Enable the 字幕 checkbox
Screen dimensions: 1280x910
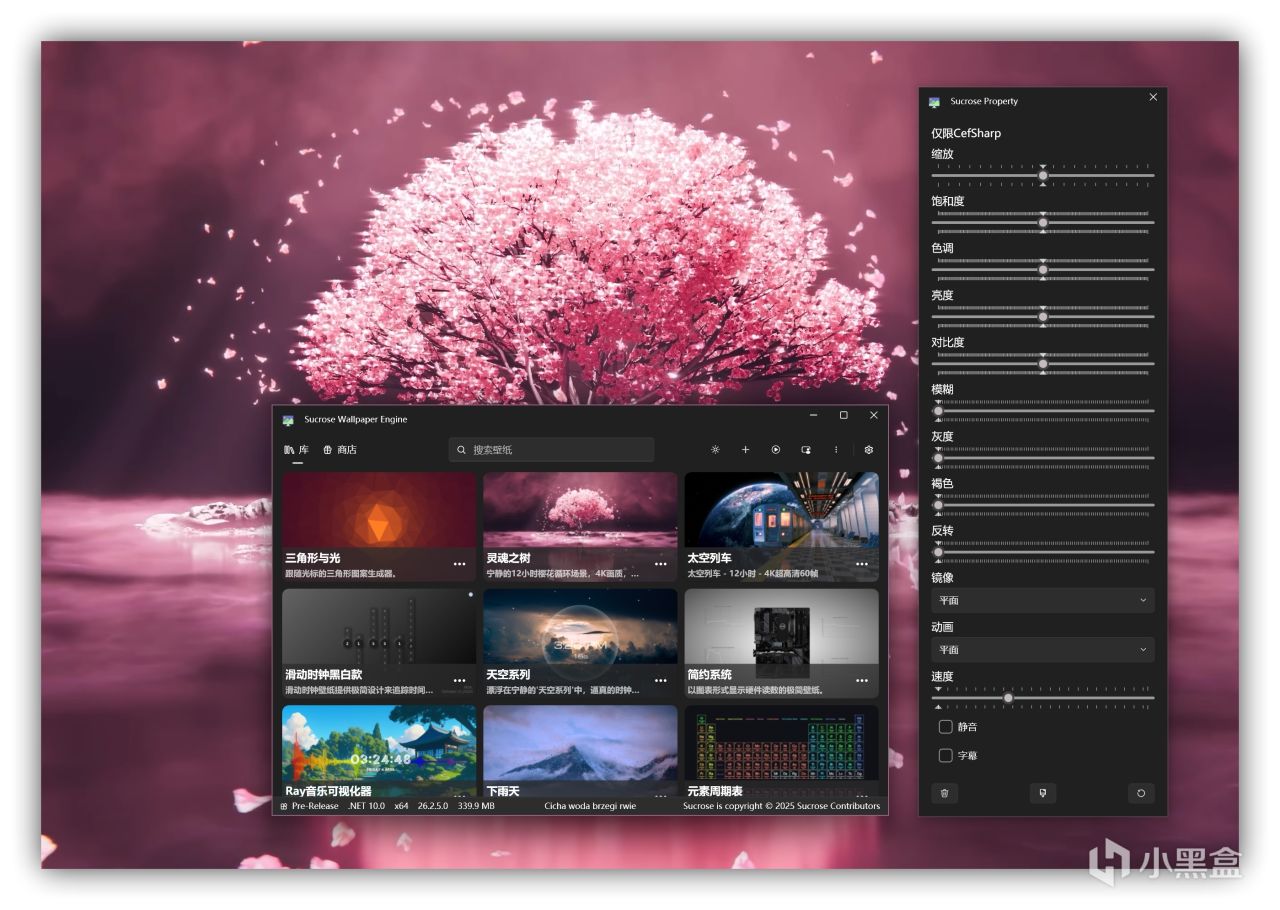945,755
